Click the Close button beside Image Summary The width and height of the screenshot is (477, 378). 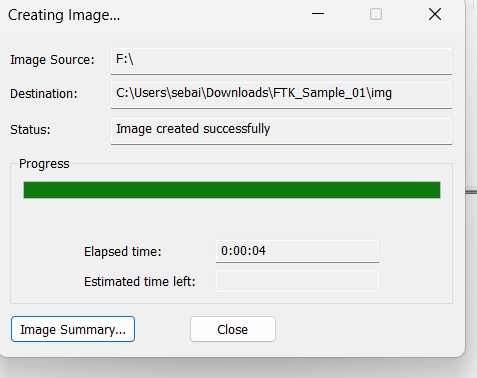[x=233, y=329]
